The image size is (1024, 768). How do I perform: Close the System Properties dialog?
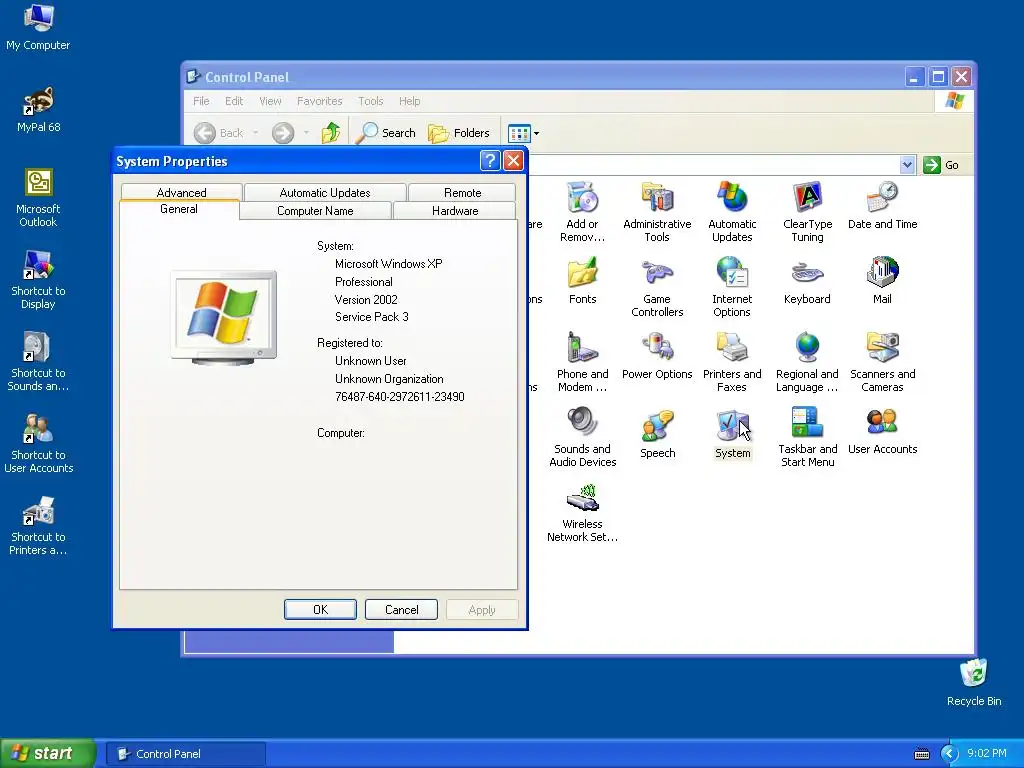pos(514,161)
